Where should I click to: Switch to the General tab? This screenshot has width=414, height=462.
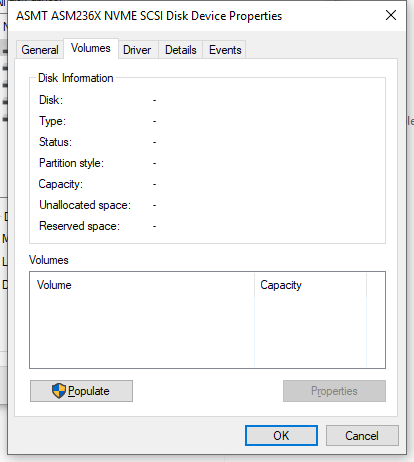coord(40,50)
